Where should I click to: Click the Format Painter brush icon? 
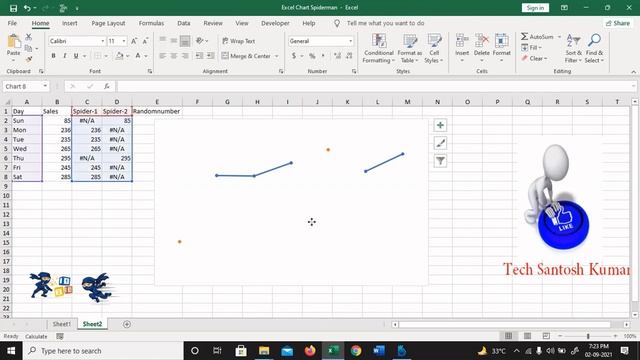(x=29, y=60)
